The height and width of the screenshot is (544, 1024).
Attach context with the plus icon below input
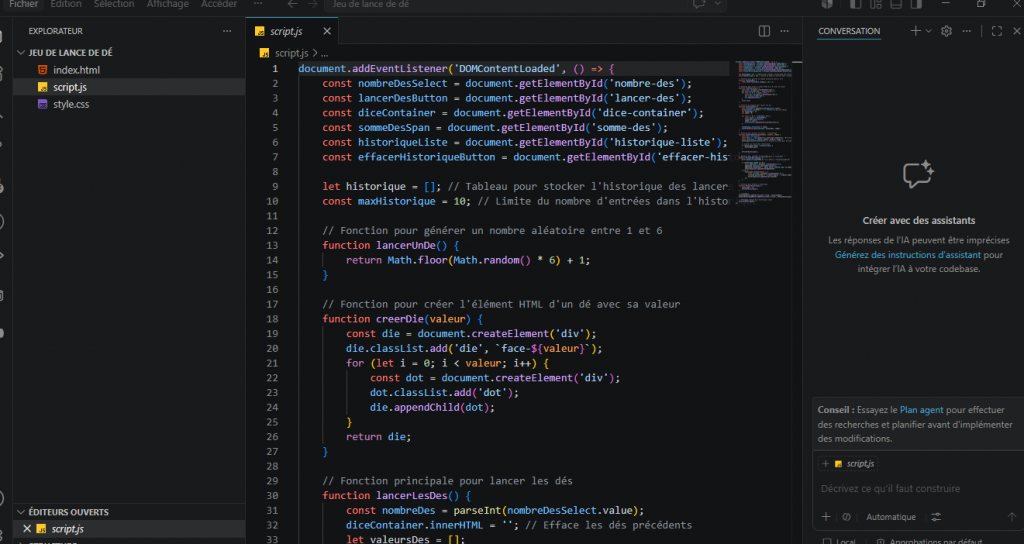tap(825, 517)
